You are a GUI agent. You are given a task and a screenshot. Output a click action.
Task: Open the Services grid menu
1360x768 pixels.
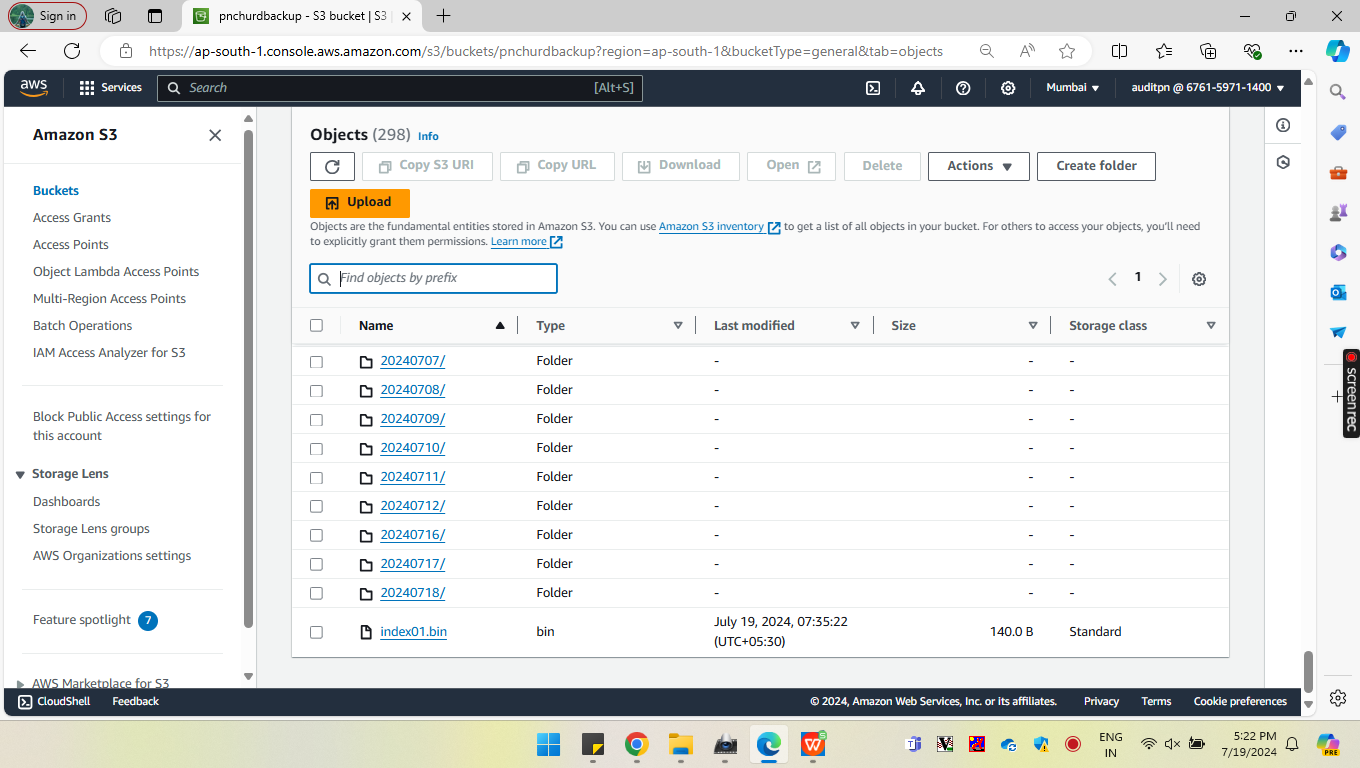pos(111,88)
